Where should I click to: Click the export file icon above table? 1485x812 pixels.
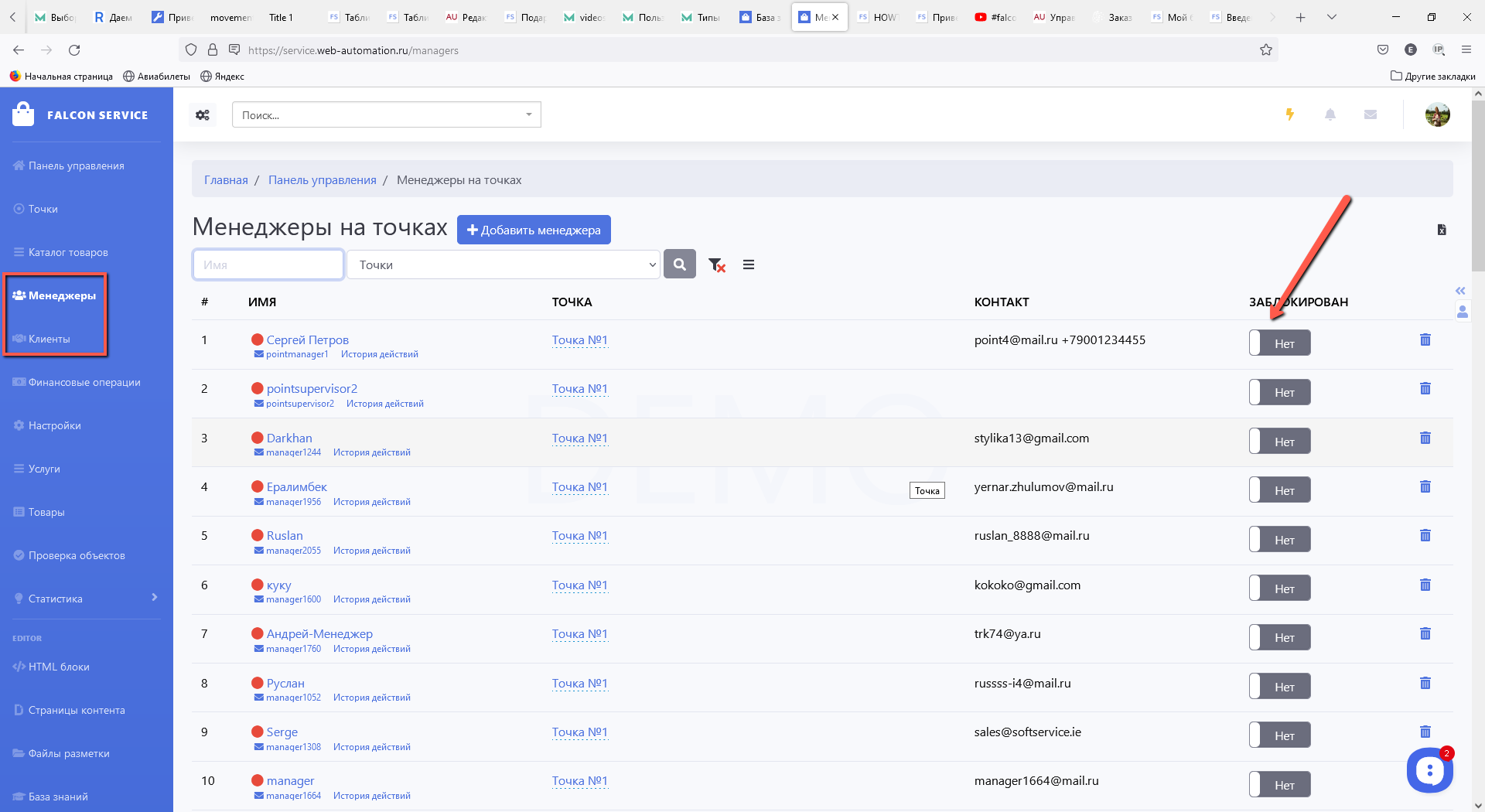pyautogui.click(x=1441, y=230)
